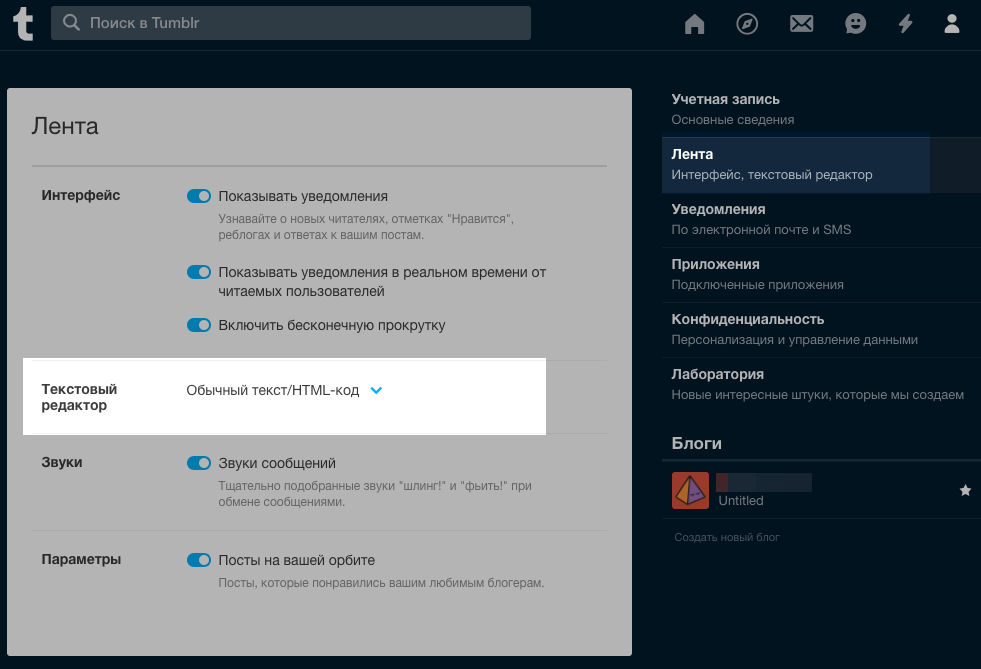
Task: Click the star icon next to Untitled blog
Action: pos(965,490)
